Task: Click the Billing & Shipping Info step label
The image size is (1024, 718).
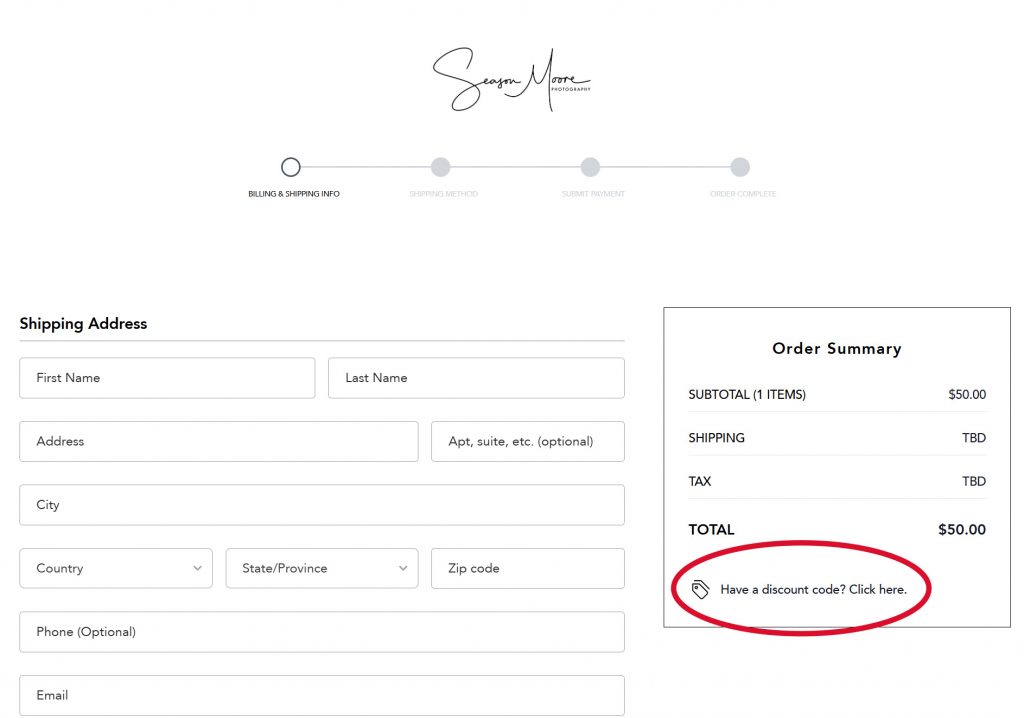Action: point(294,194)
